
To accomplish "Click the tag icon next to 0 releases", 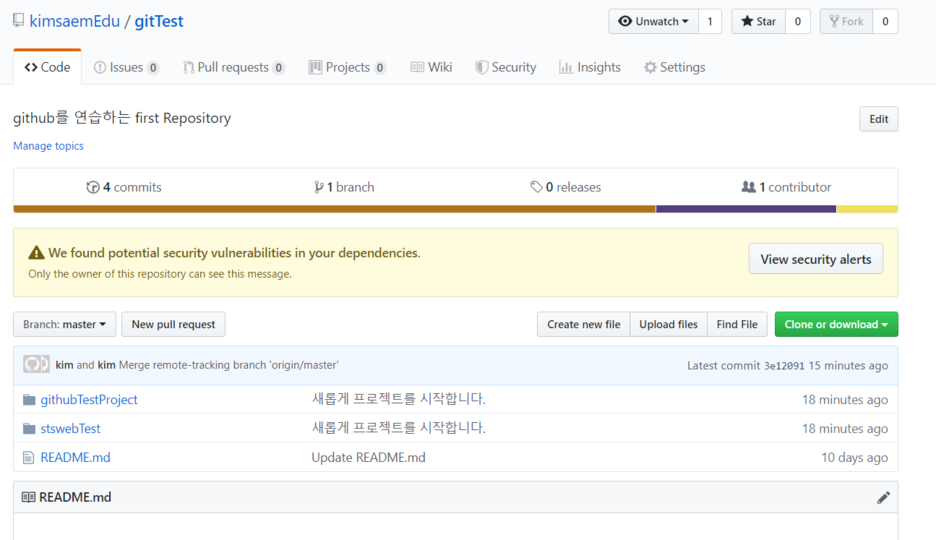I will (x=536, y=187).
